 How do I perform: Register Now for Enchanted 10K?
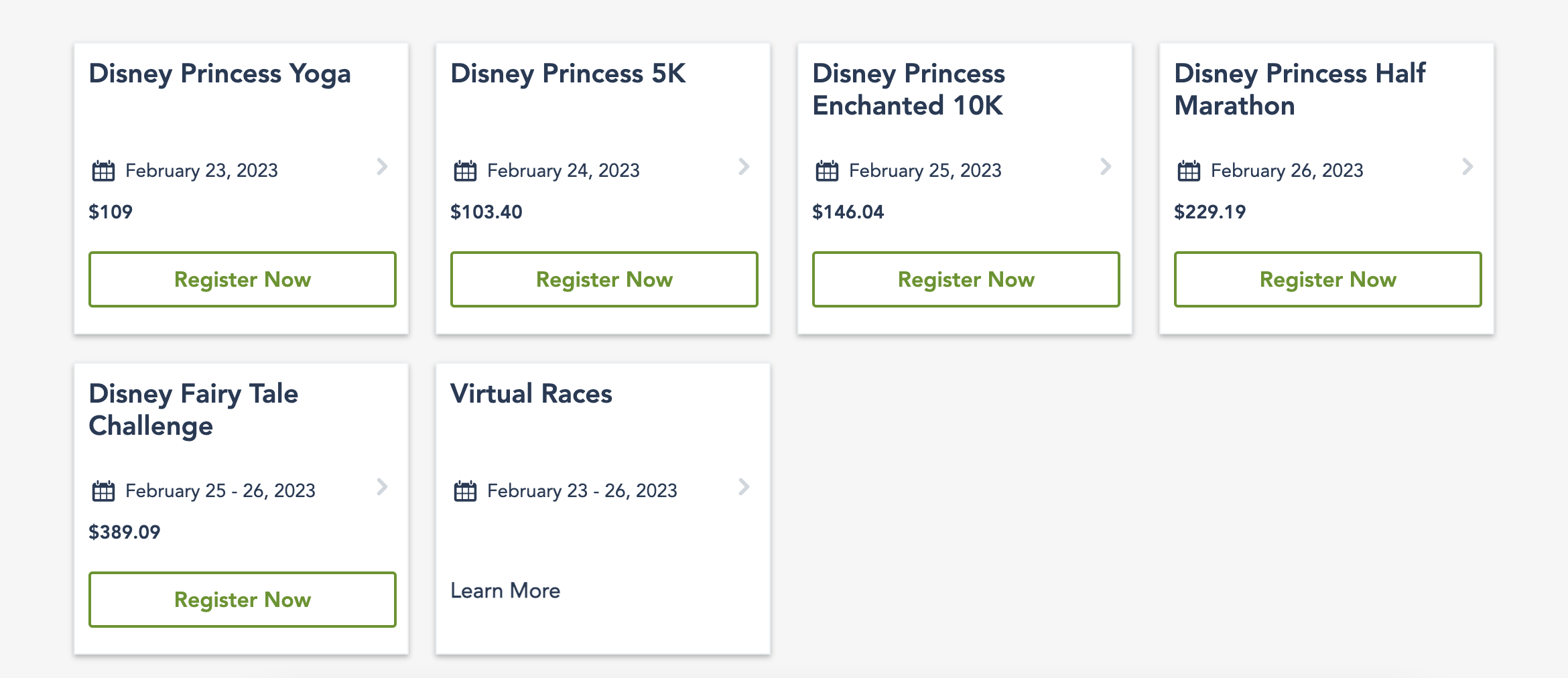[x=966, y=279]
